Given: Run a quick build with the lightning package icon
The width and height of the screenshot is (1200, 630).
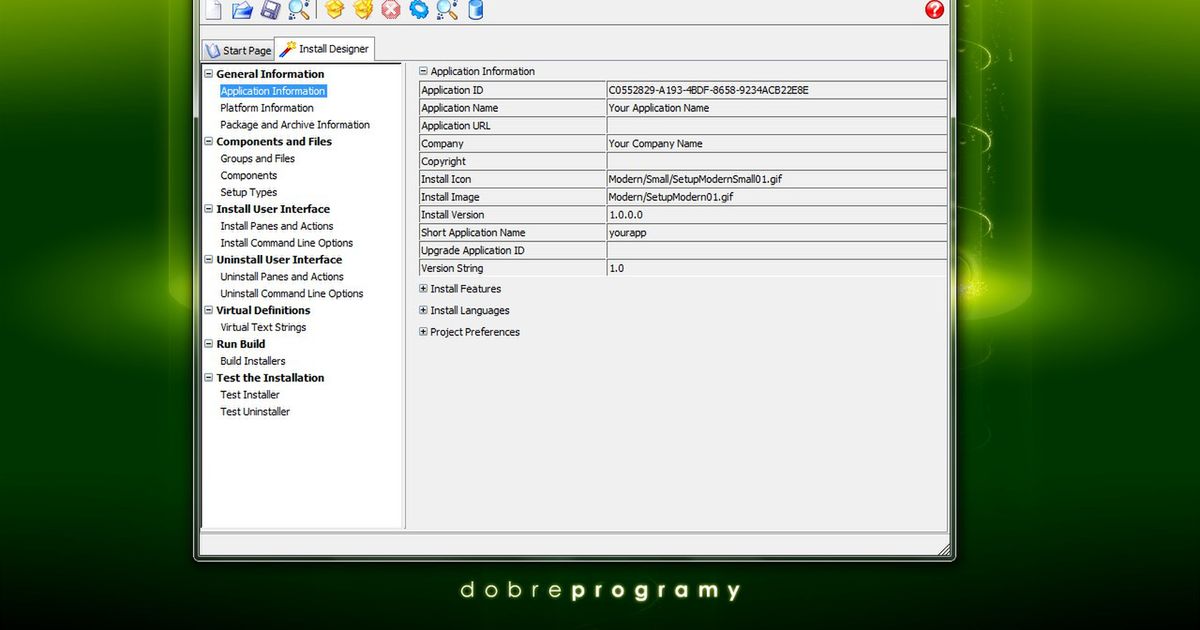Looking at the screenshot, I should [x=361, y=10].
